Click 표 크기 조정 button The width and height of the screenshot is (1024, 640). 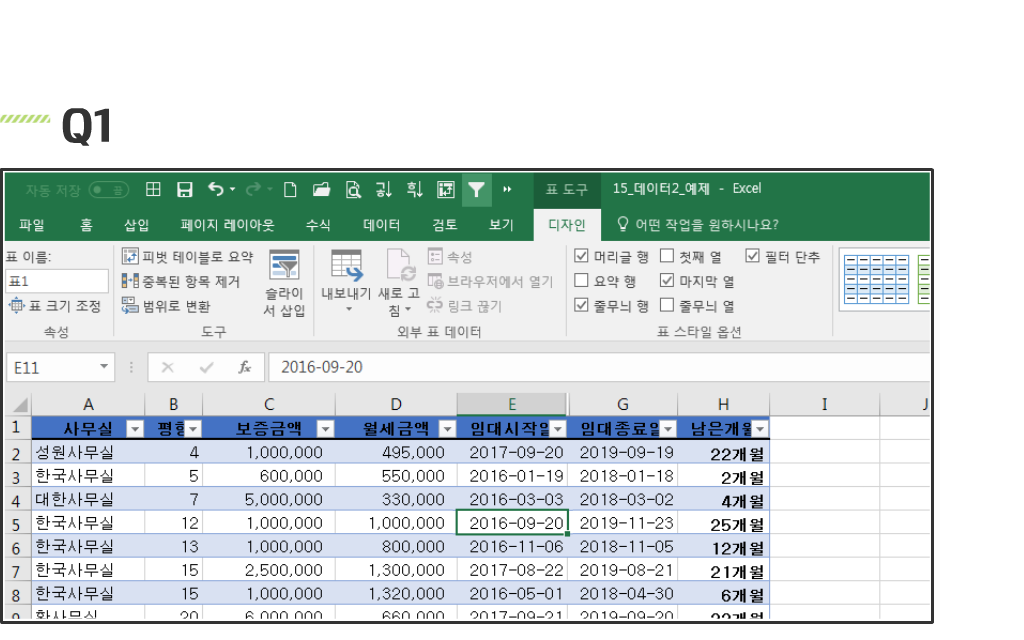56,306
